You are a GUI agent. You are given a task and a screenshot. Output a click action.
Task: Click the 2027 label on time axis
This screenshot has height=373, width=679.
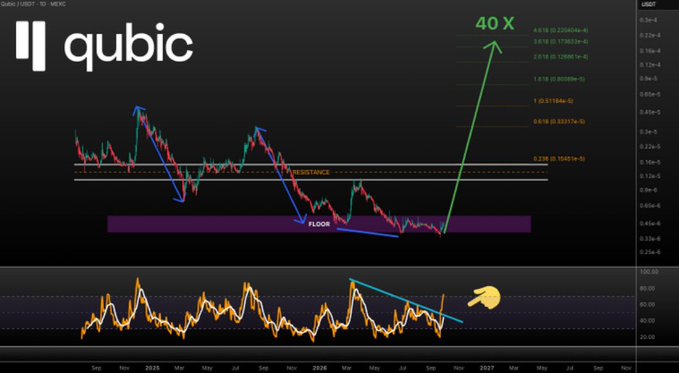click(x=487, y=368)
